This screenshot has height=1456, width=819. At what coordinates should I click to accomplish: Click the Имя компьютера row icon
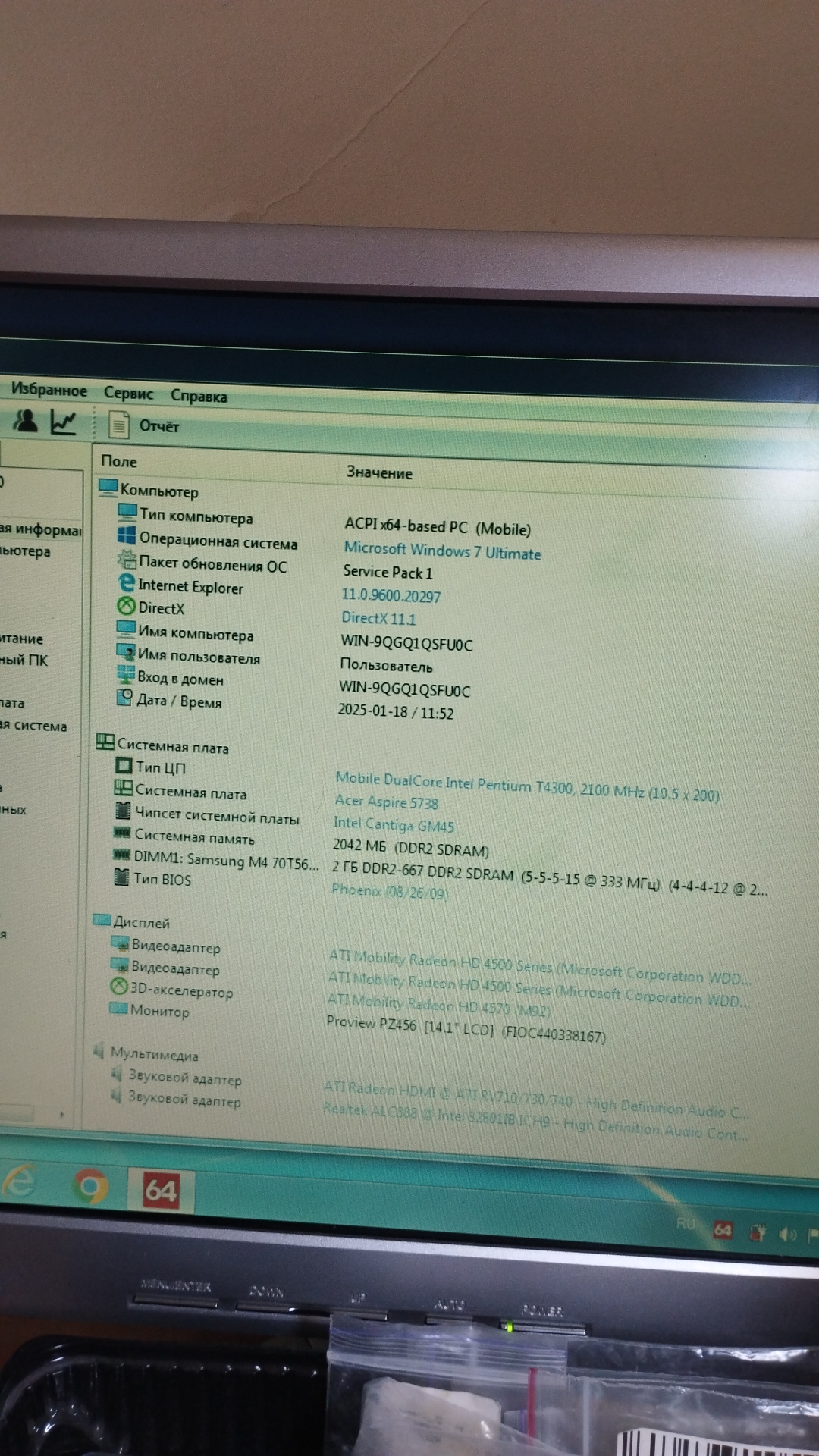(126, 629)
